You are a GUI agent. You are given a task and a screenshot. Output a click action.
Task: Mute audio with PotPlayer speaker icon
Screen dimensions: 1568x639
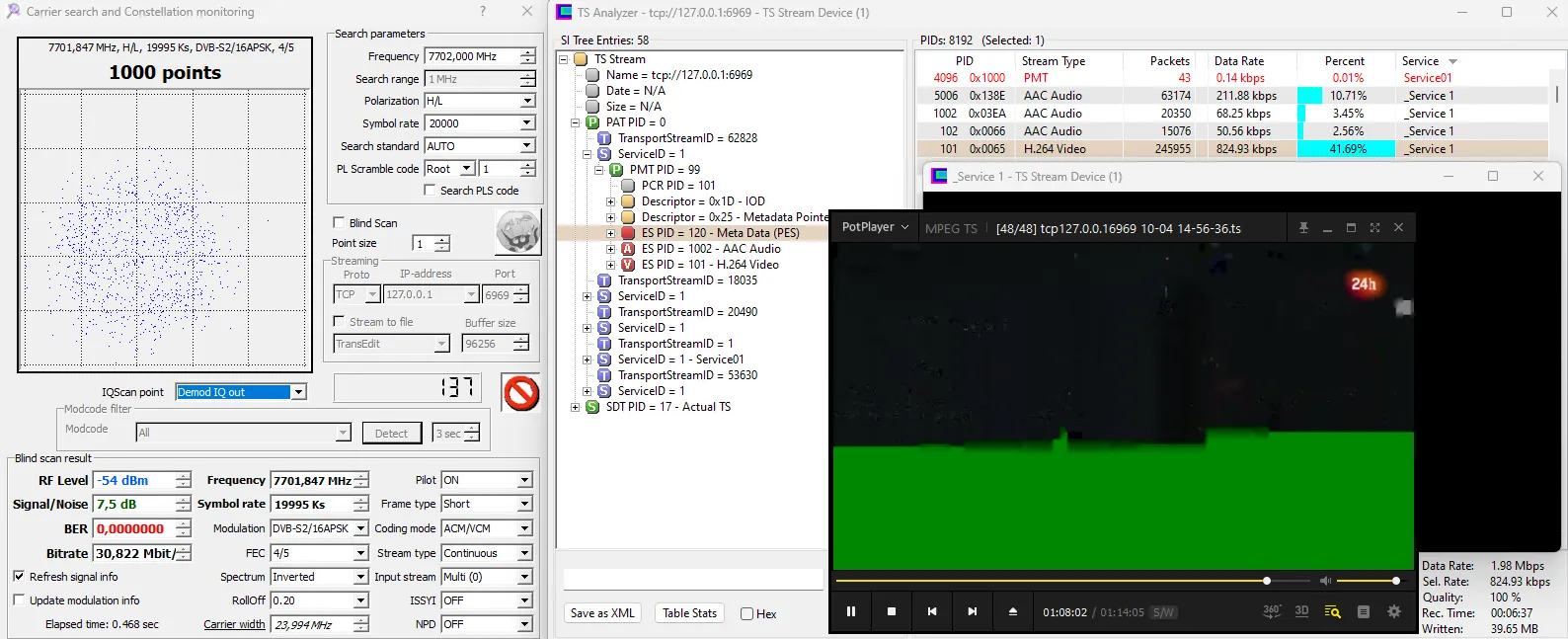(x=1325, y=581)
